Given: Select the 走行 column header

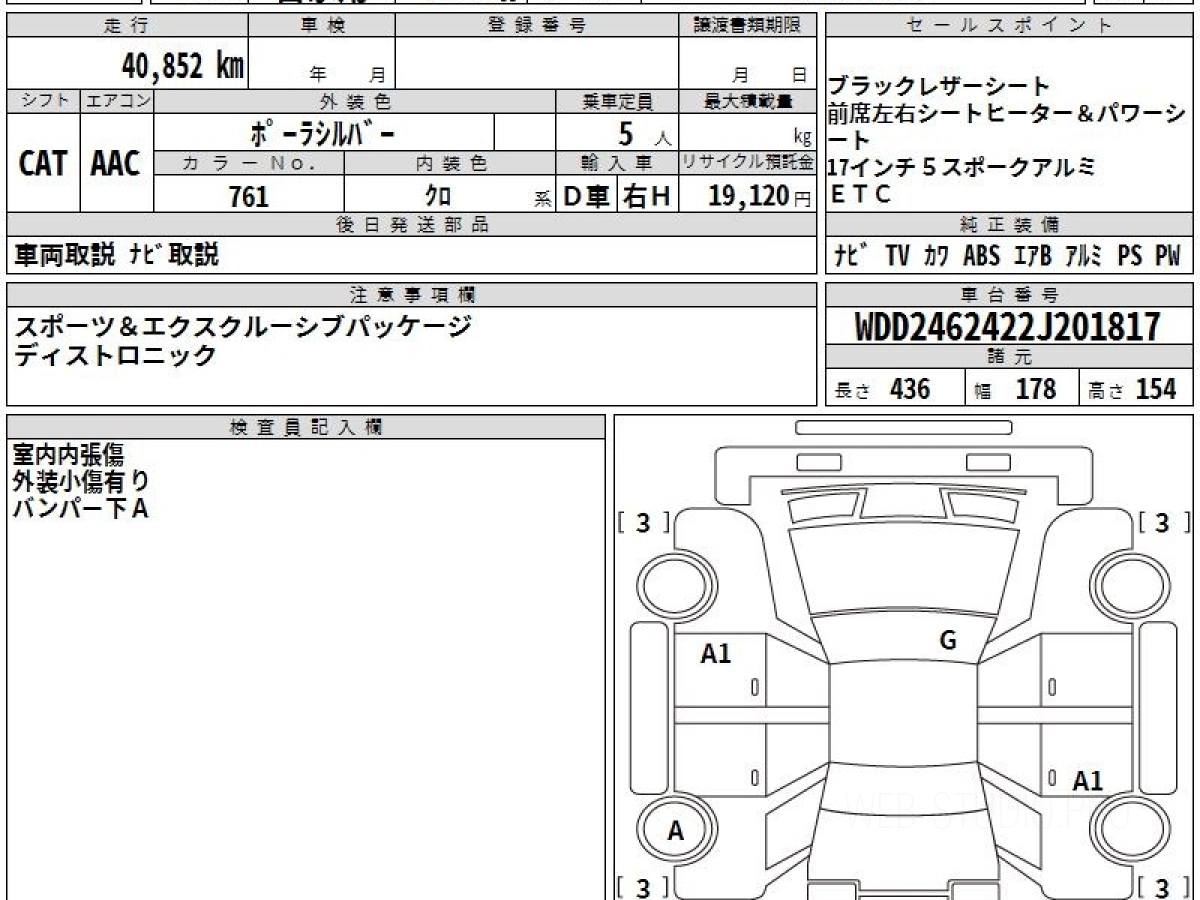Looking at the screenshot, I should click(x=127, y=27).
